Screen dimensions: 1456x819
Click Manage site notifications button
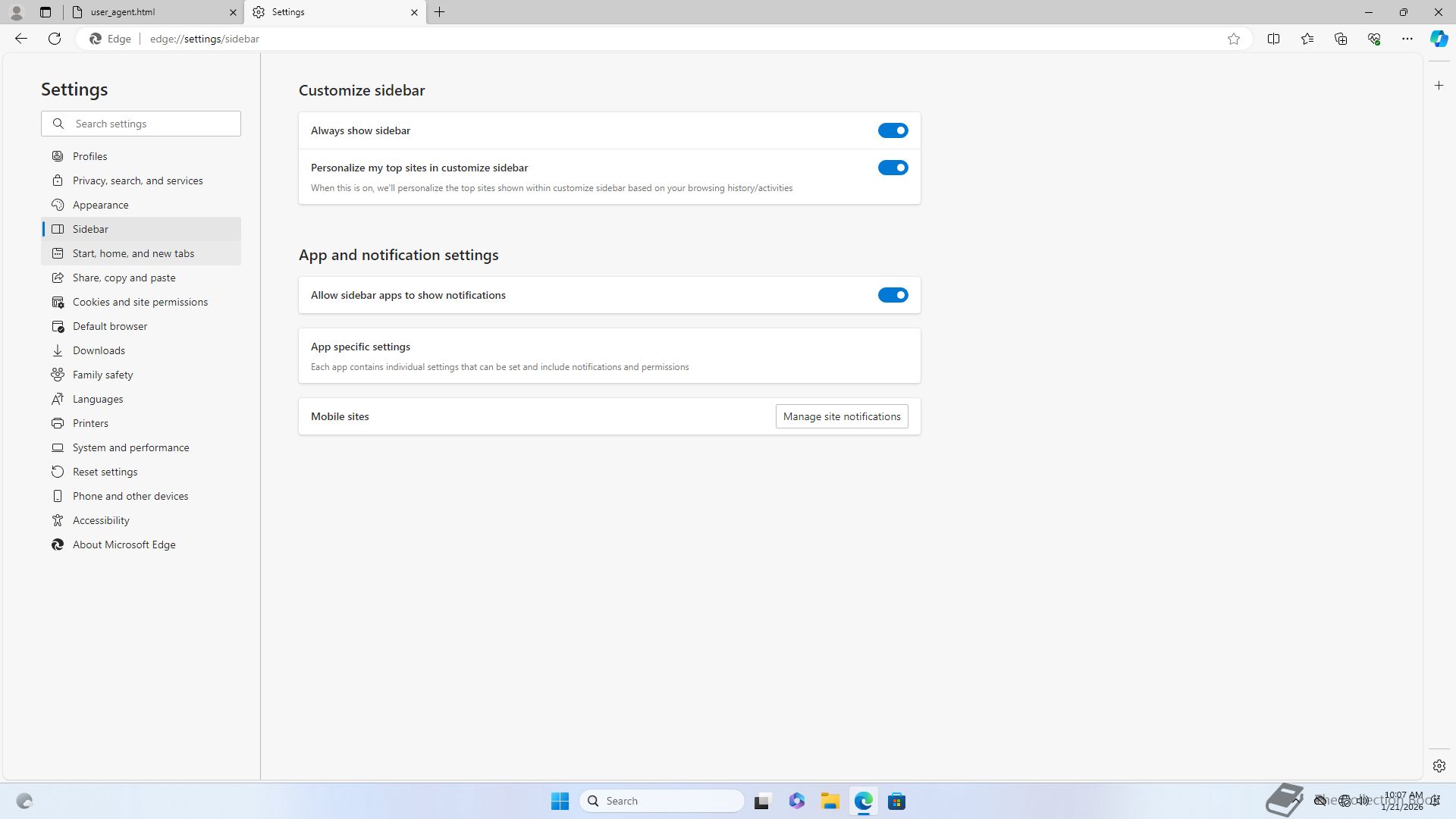point(841,416)
